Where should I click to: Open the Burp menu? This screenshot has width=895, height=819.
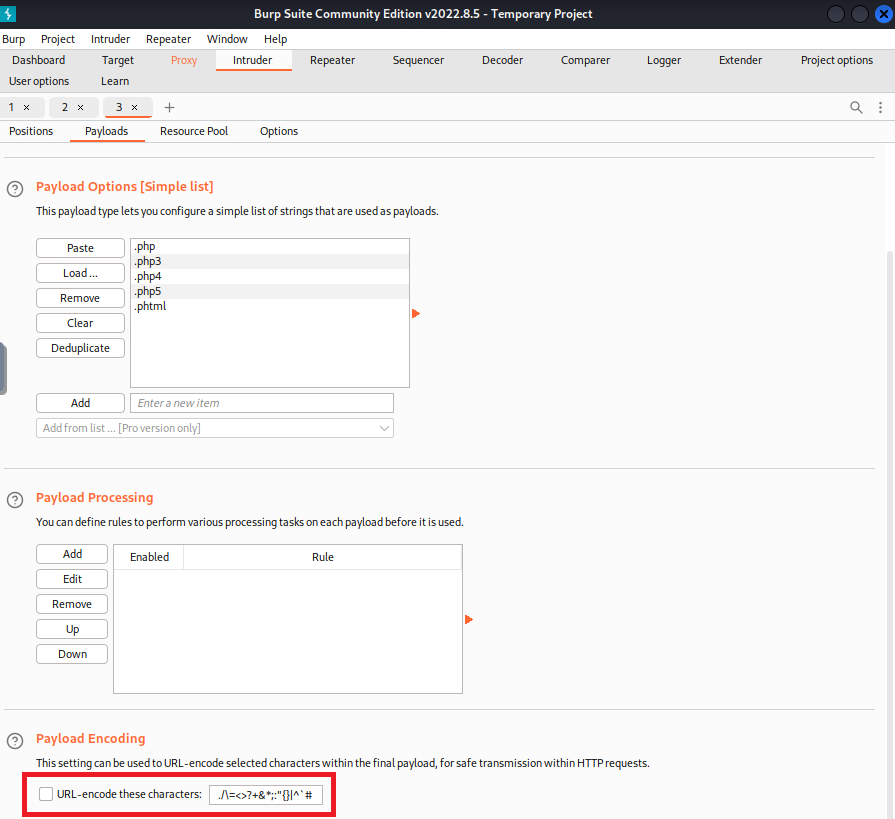pos(14,39)
